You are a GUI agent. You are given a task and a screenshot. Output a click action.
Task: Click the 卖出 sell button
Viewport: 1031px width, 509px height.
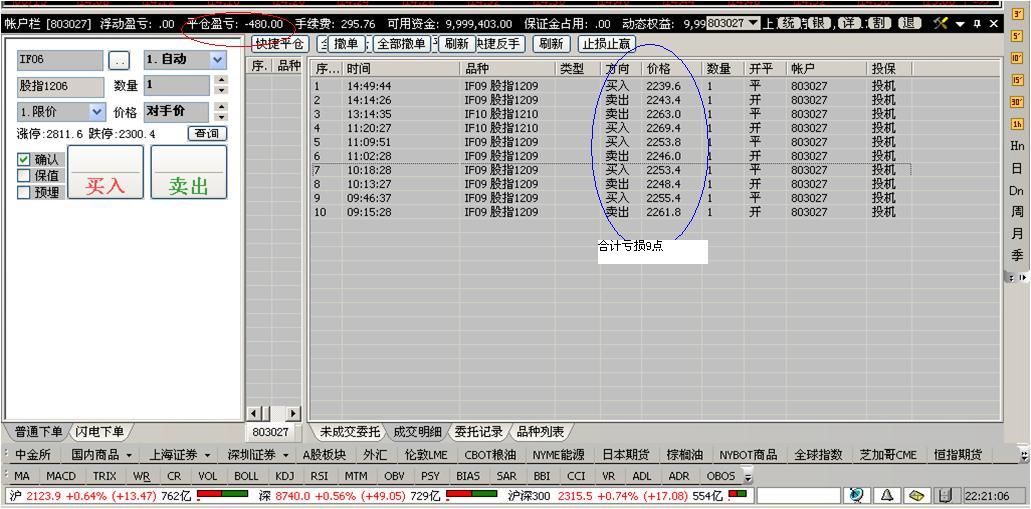tap(189, 172)
